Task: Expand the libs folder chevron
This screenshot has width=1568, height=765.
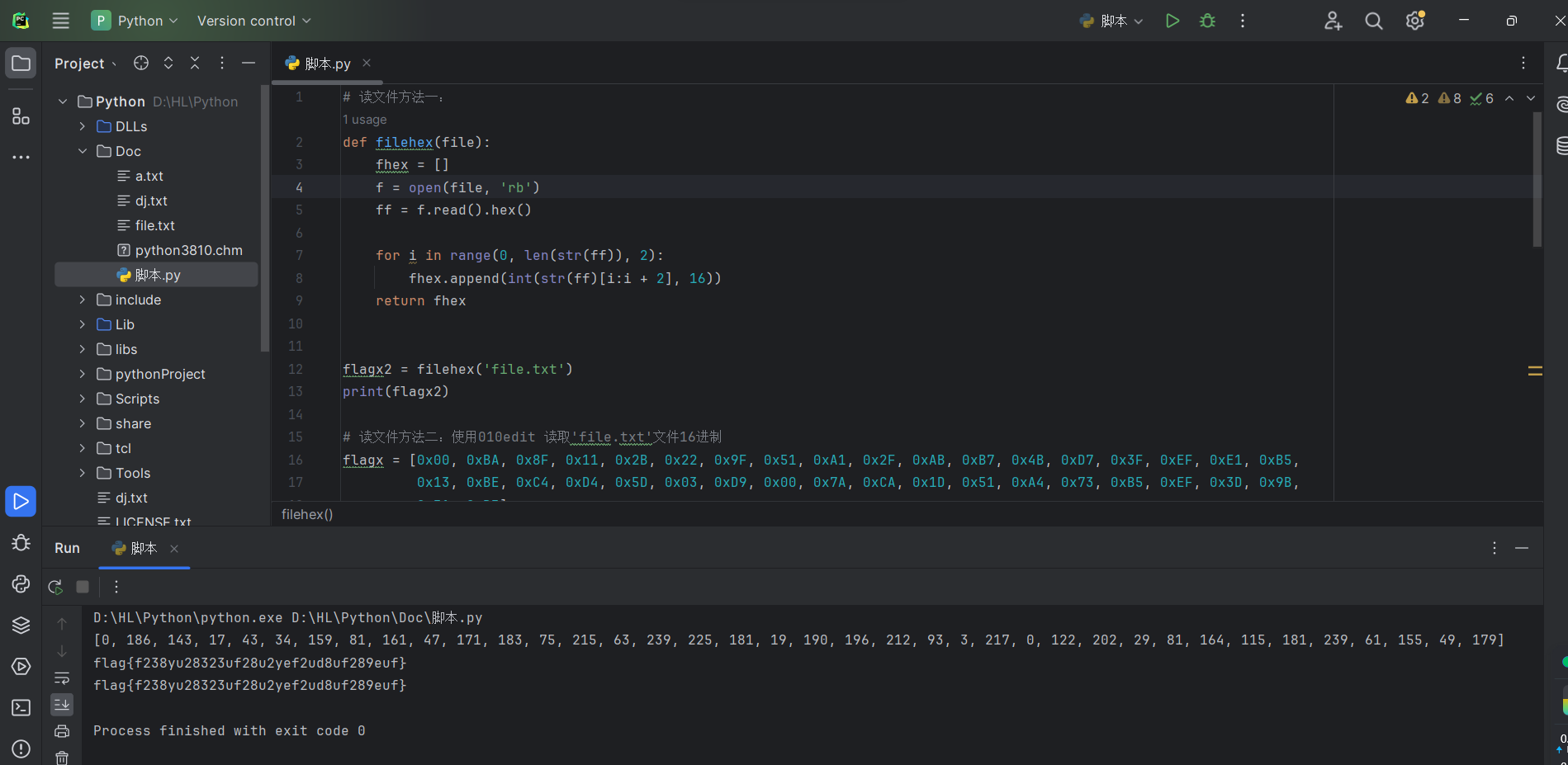Action: point(83,349)
